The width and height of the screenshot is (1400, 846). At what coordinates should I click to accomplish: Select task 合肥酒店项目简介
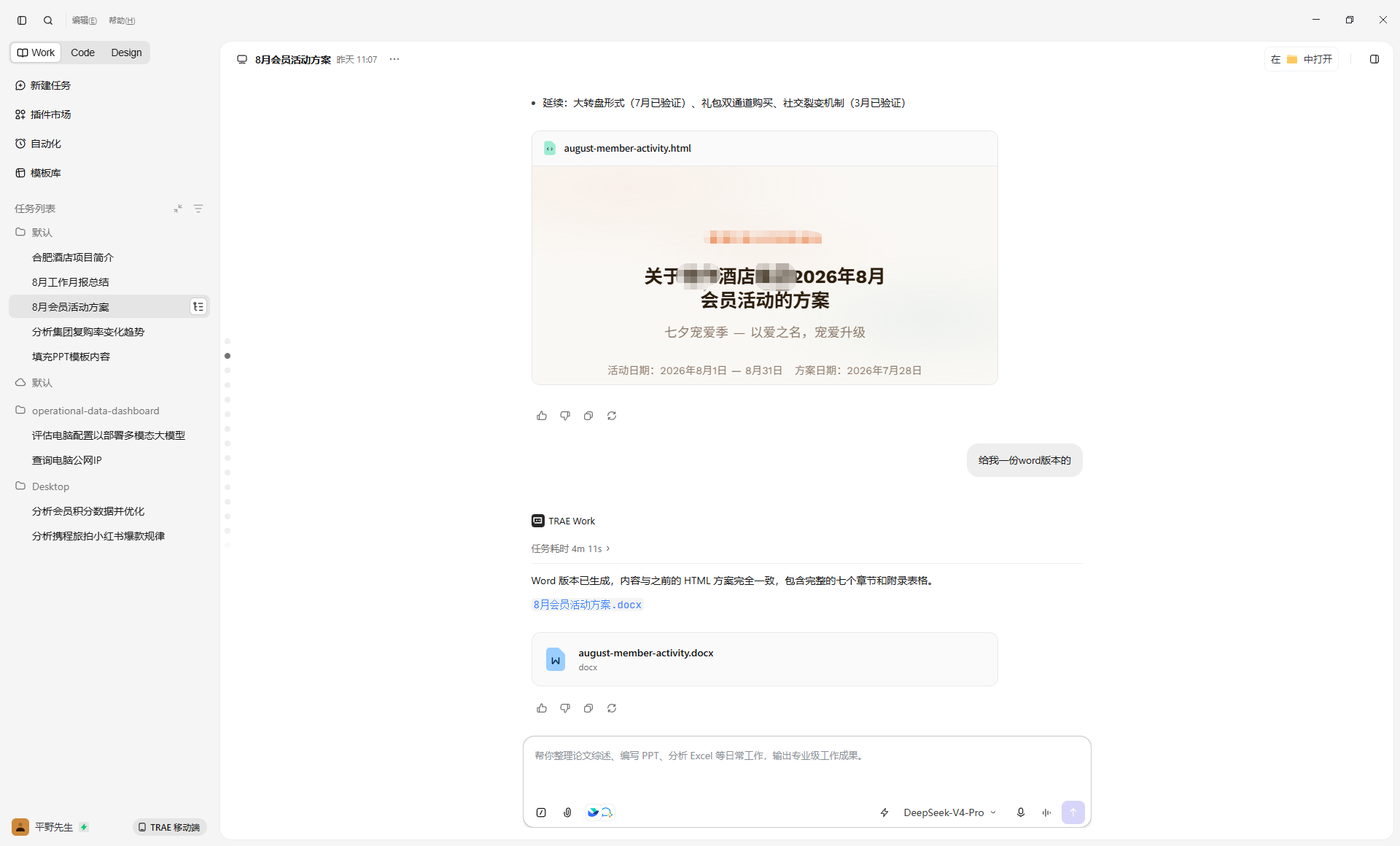pyautogui.click(x=109, y=257)
